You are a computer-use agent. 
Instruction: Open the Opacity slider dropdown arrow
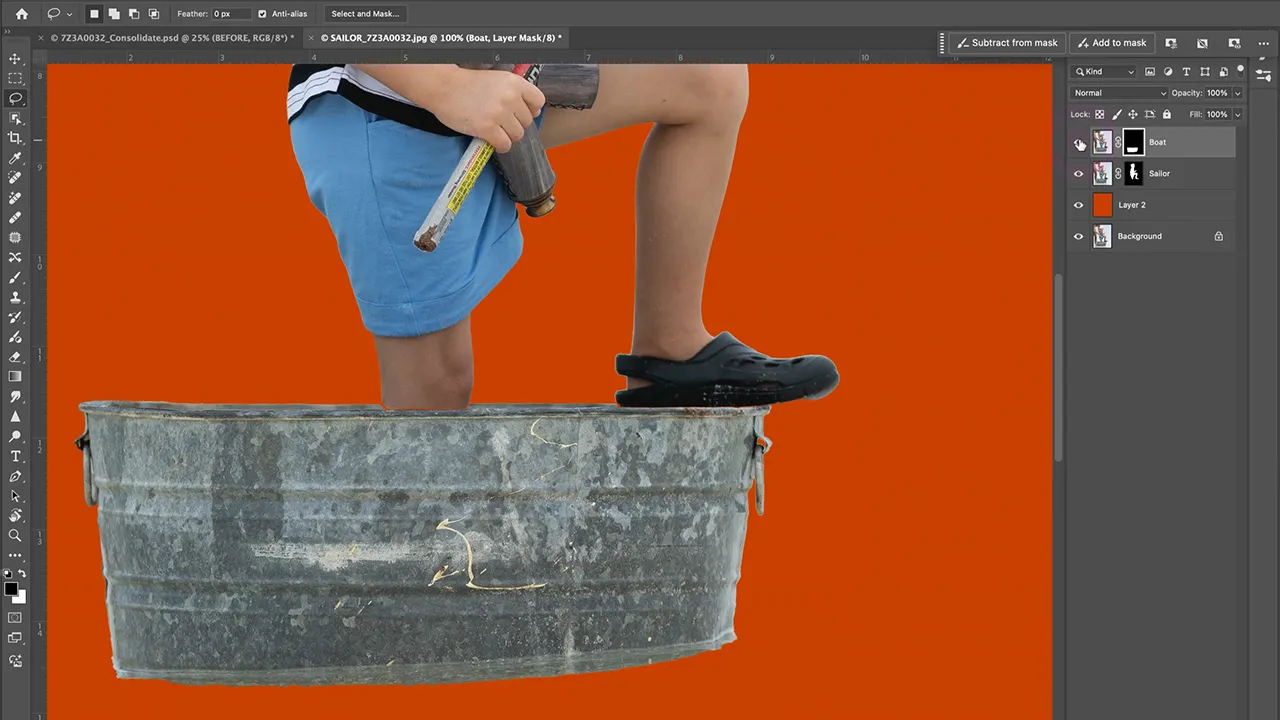point(1237,93)
